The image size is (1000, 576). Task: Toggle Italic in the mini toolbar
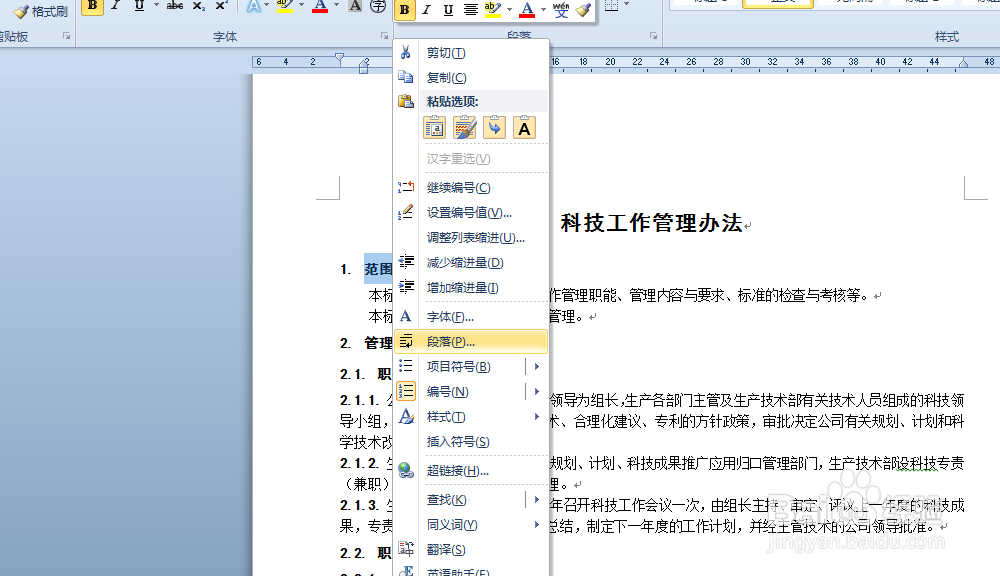(x=426, y=10)
